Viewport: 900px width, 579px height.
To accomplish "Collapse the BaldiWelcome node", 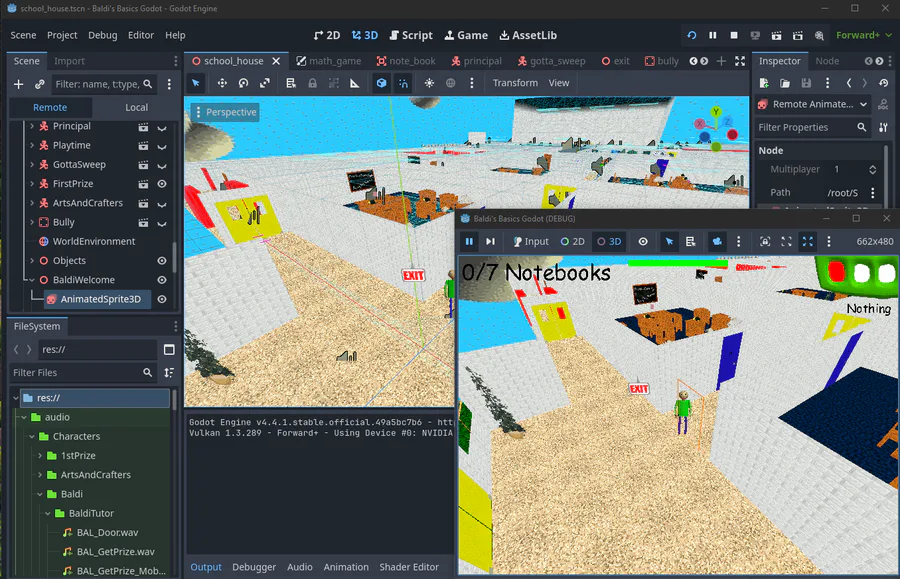I will pyautogui.click(x=32, y=280).
